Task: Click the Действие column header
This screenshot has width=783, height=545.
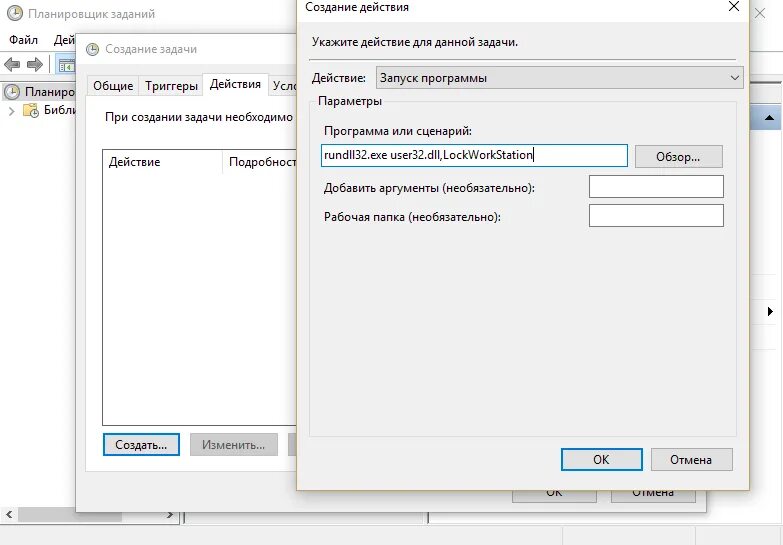Action: click(x=163, y=162)
